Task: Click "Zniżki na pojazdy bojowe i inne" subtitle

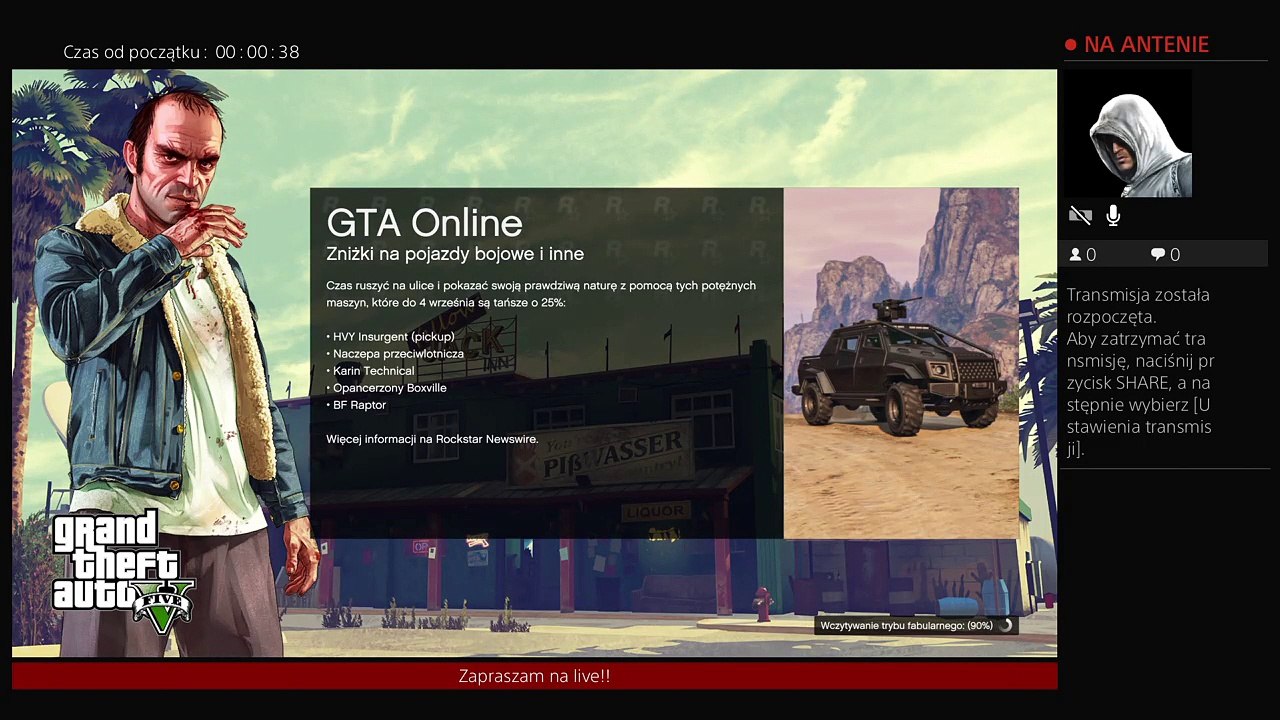Action: click(455, 254)
